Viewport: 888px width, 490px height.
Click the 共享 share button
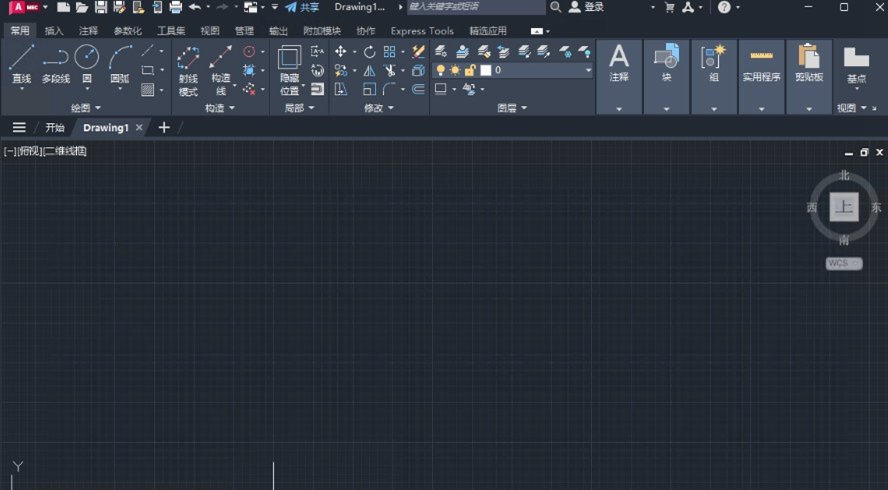tap(302, 7)
